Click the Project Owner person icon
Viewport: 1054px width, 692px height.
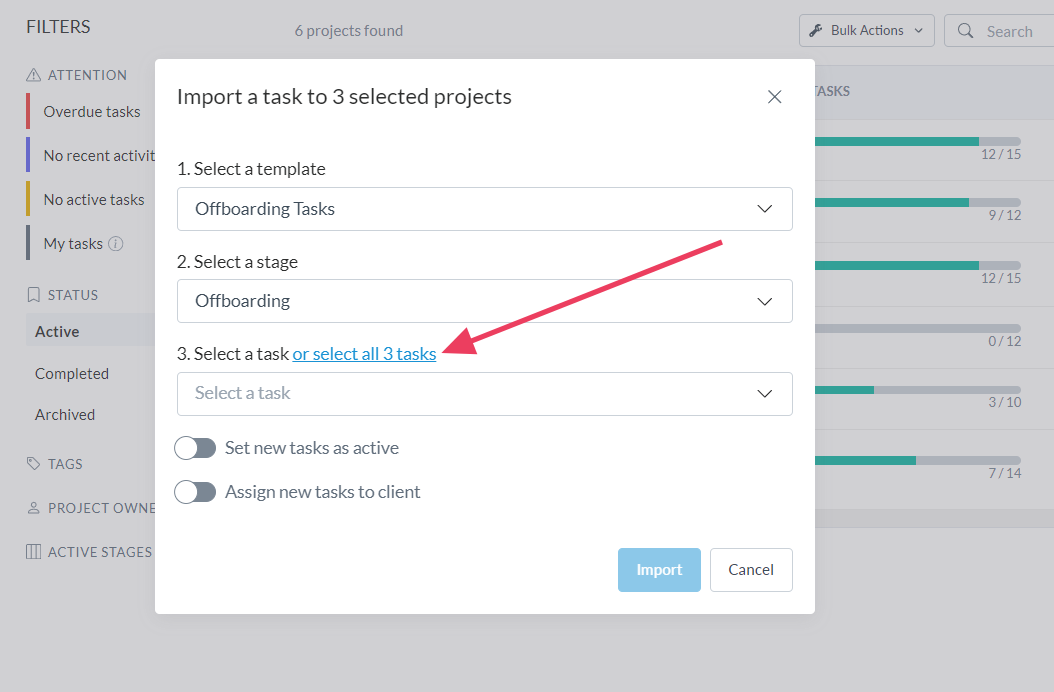[x=34, y=508]
